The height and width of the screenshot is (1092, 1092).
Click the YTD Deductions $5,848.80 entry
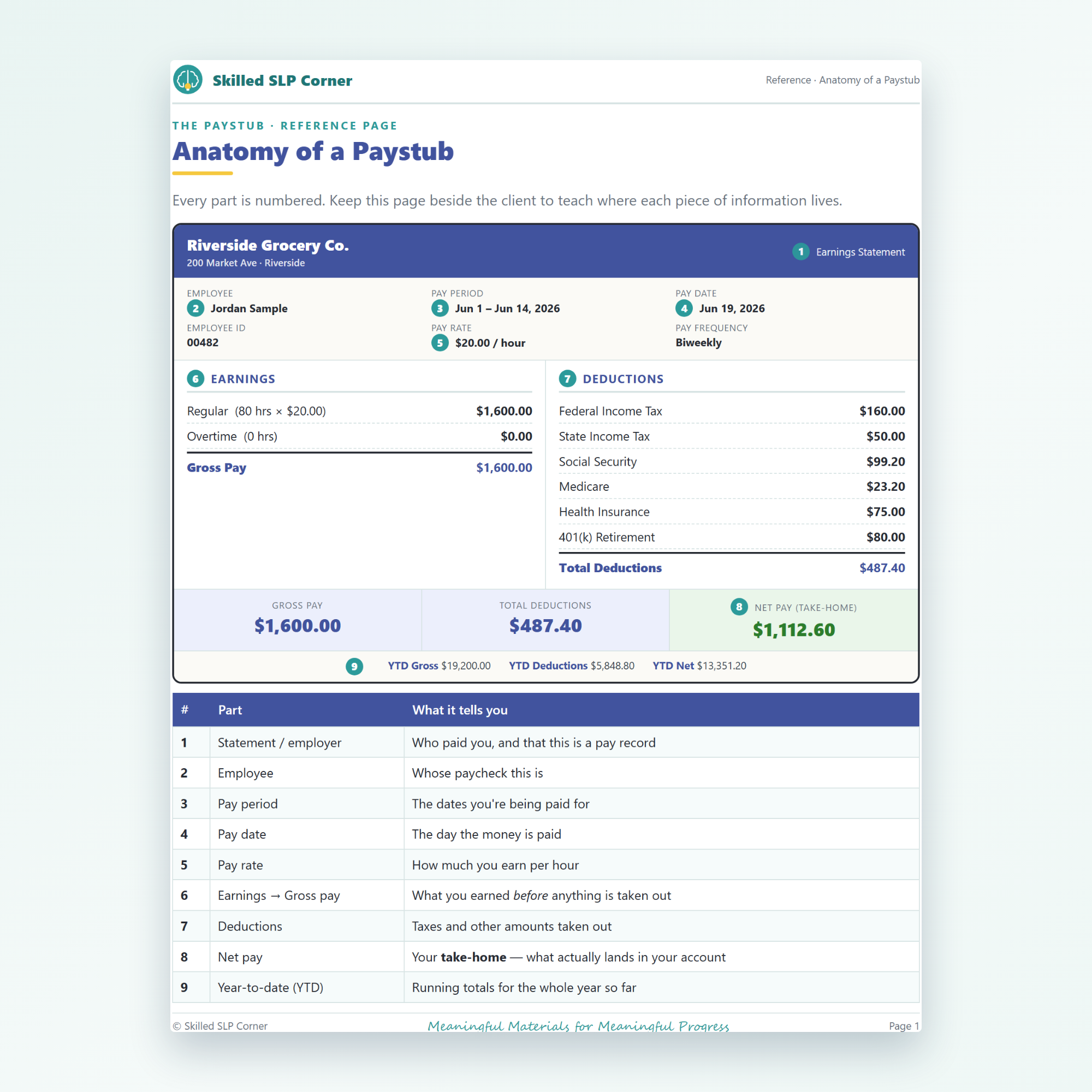pyautogui.click(x=572, y=666)
